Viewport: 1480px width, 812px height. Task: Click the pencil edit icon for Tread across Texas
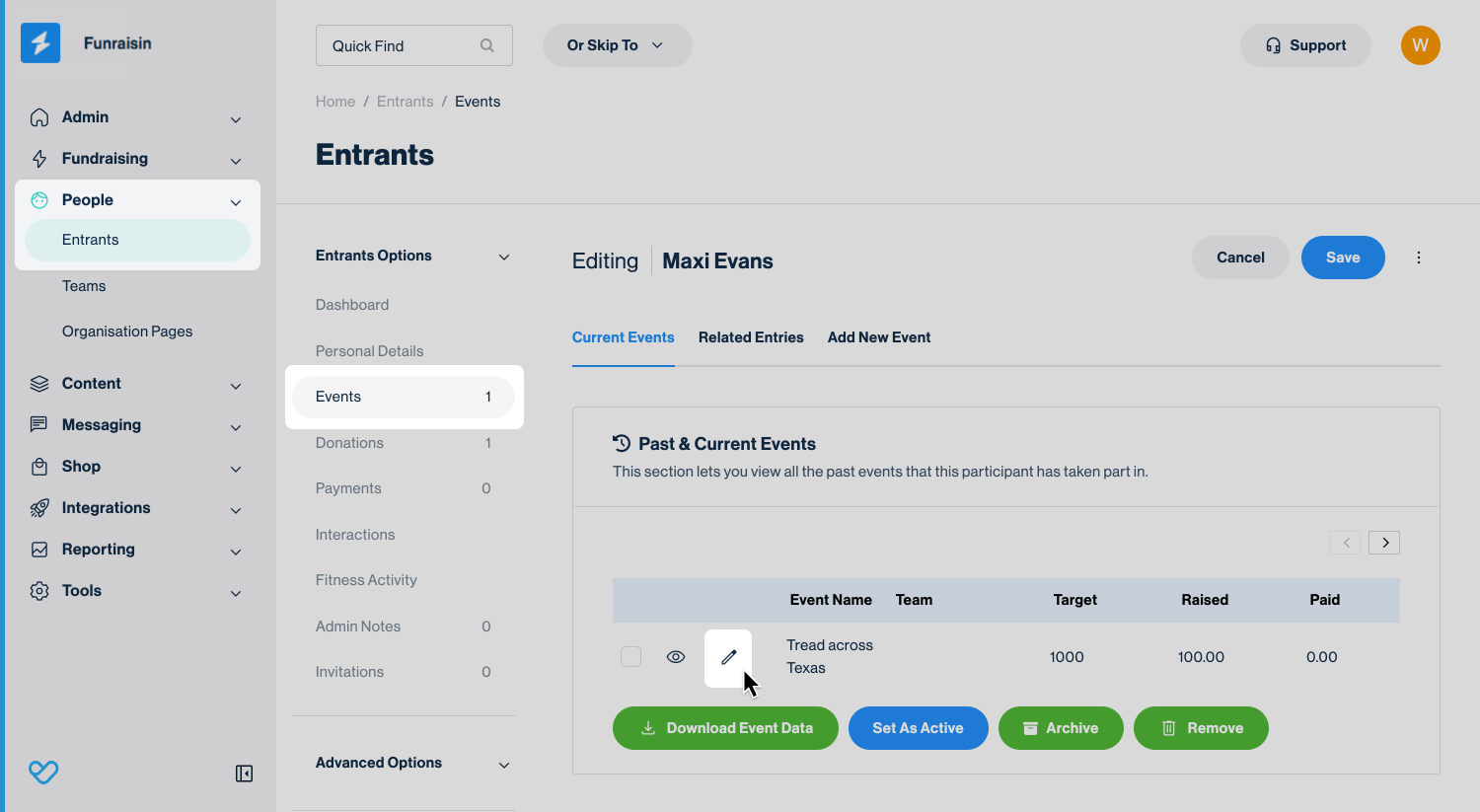point(728,657)
